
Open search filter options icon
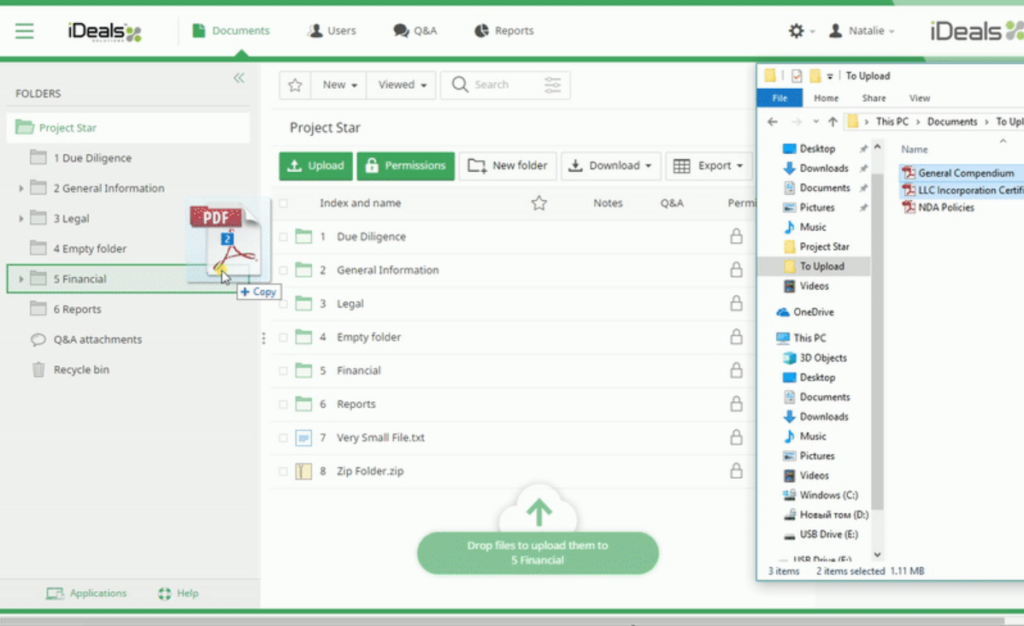553,85
